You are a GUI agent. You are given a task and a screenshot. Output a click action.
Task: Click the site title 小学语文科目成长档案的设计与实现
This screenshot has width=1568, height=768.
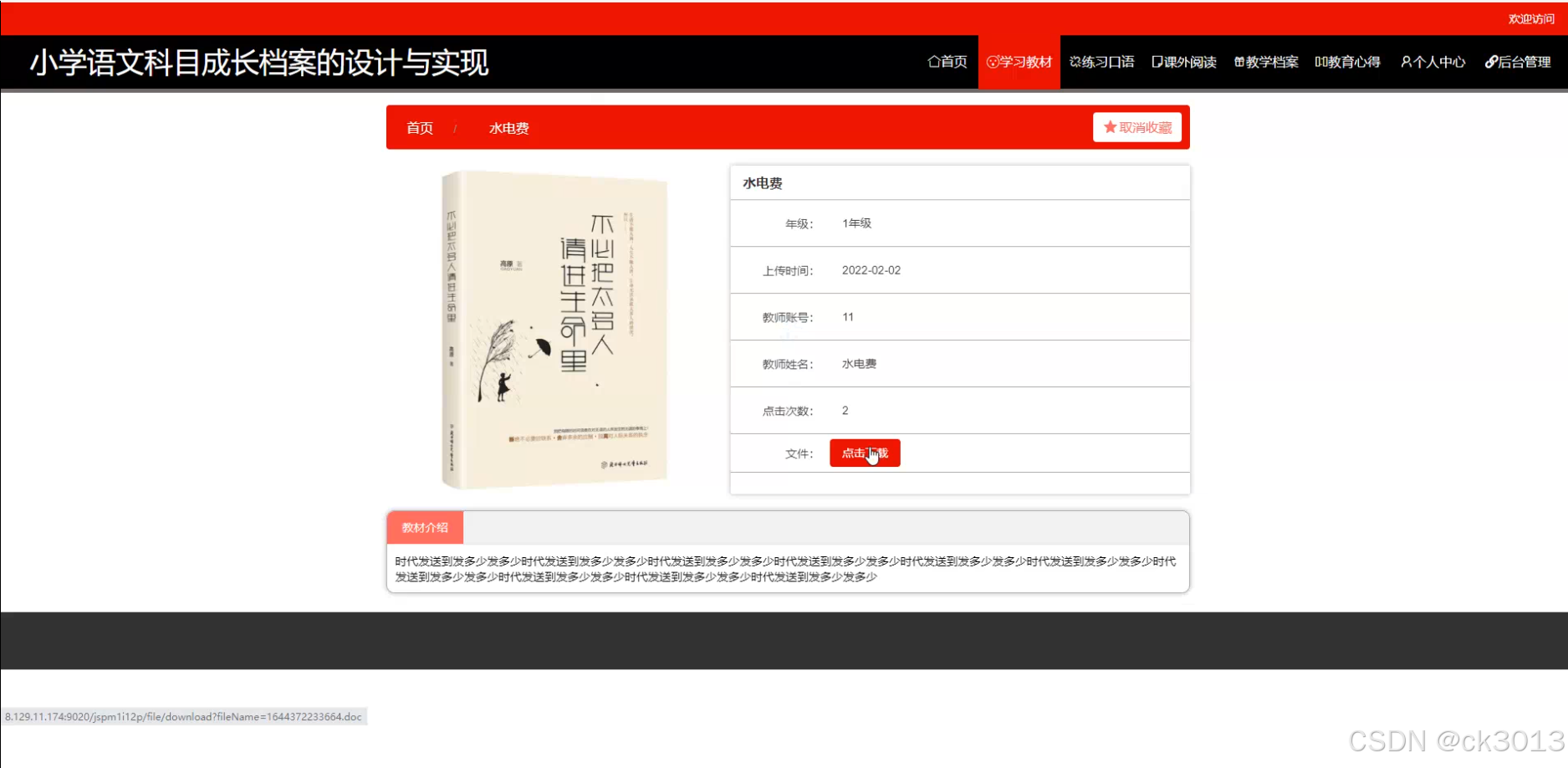click(259, 63)
